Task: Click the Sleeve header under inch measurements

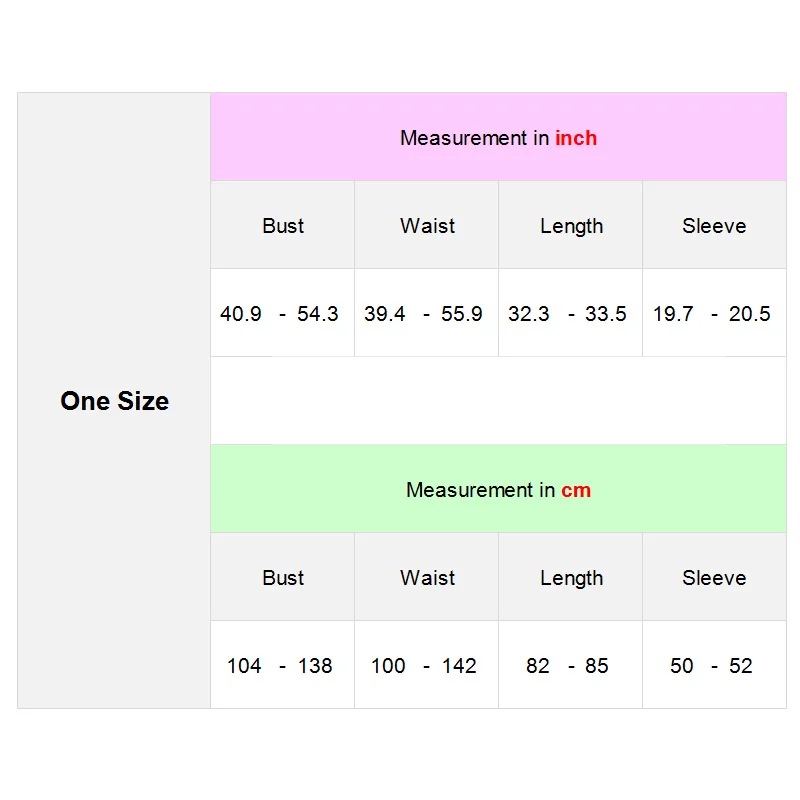Action: [x=714, y=226]
